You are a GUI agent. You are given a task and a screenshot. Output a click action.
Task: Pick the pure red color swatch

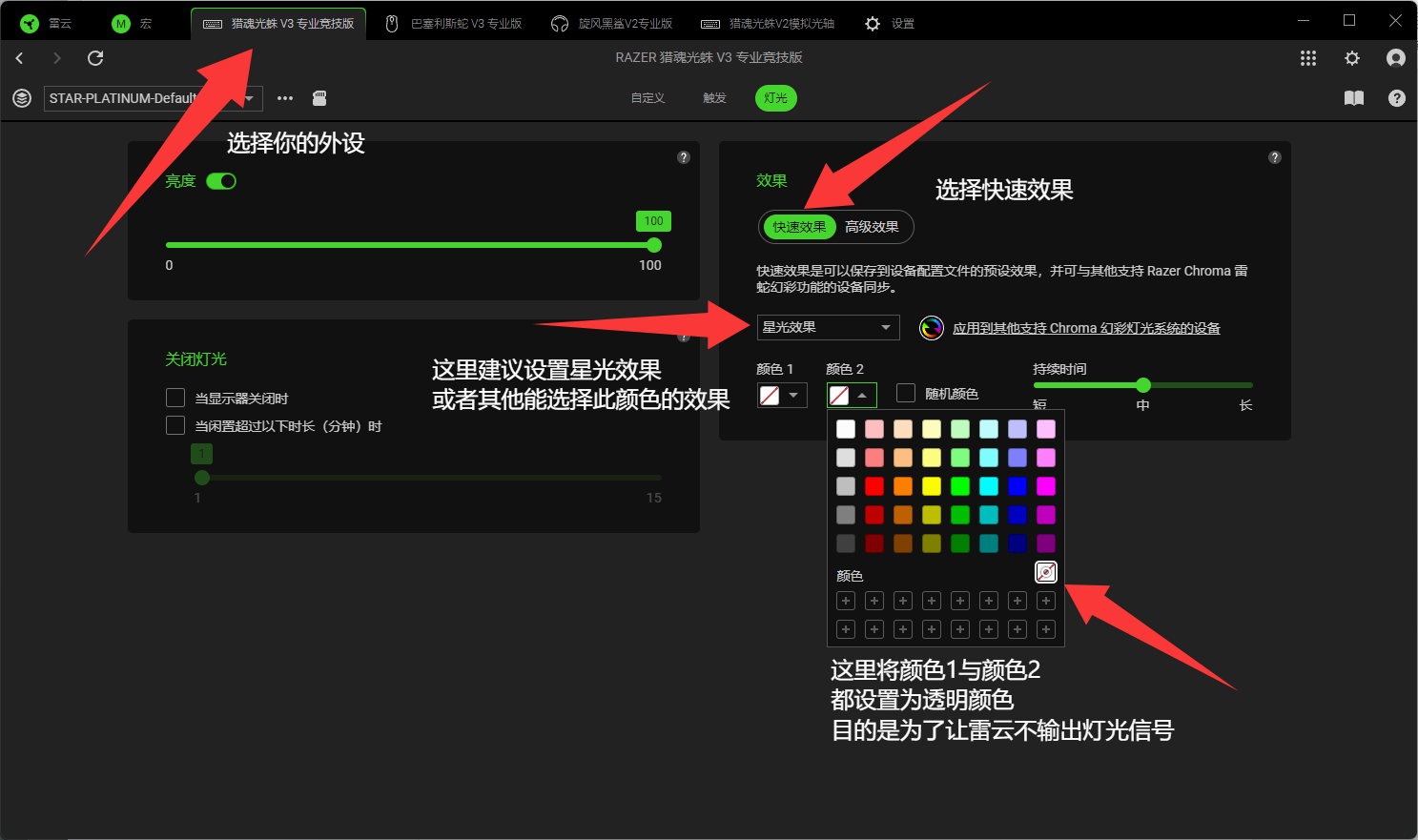(874, 486)
